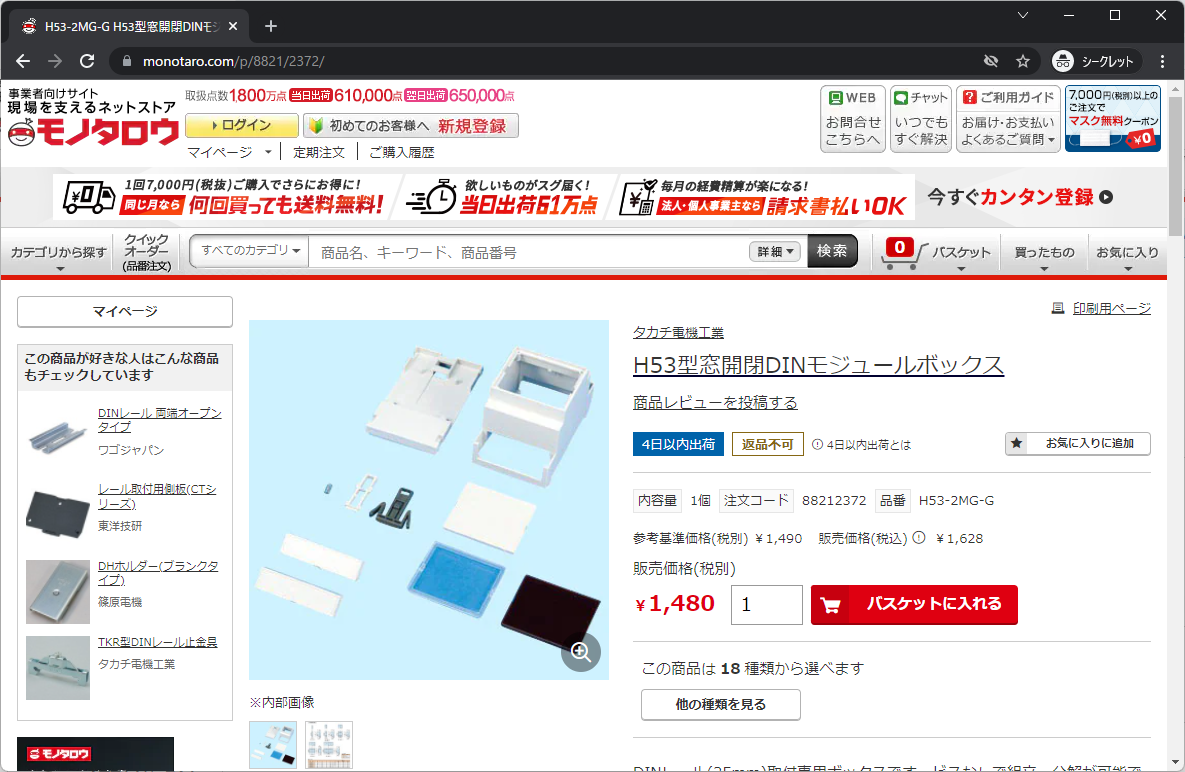Open TKR型DINレール止金具 link
The image size is (1185, 772).
click(x=157, y=642)
